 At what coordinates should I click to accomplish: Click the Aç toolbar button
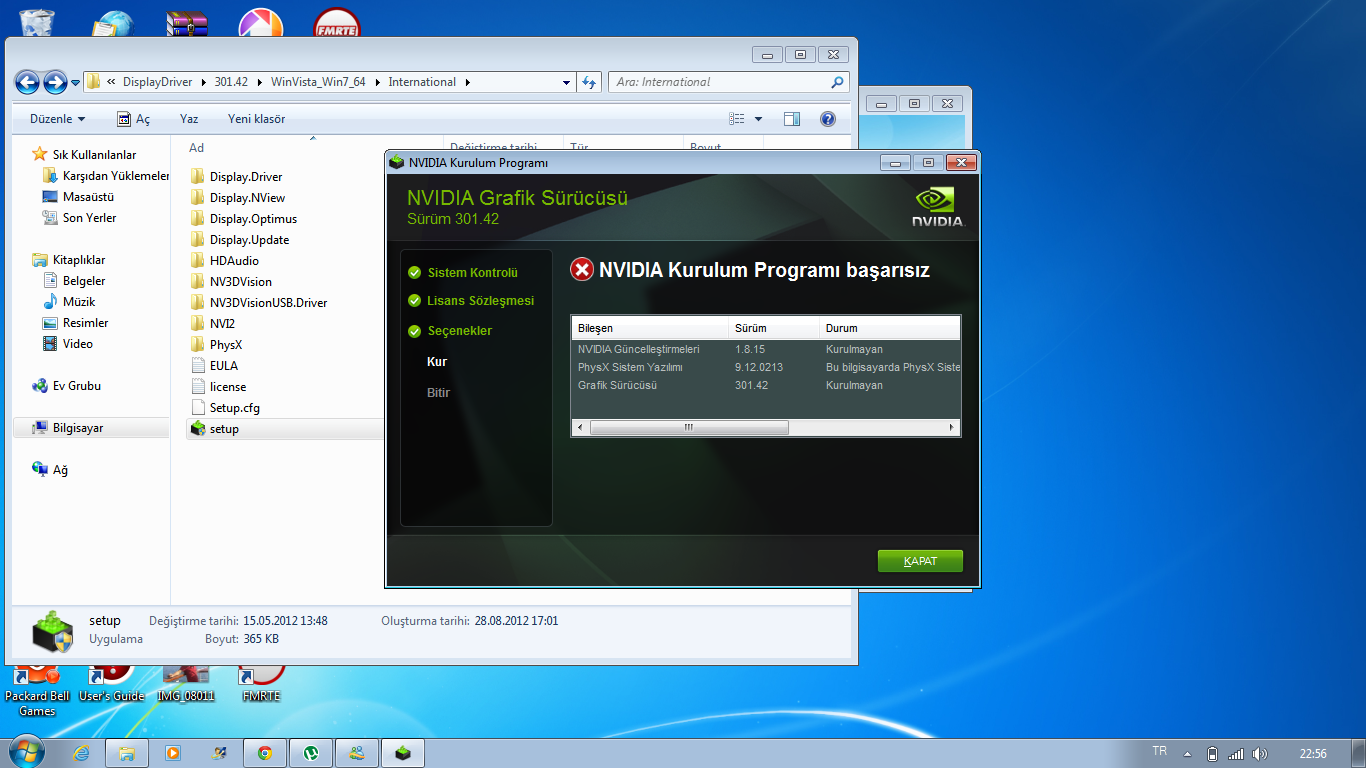point(134,119)
